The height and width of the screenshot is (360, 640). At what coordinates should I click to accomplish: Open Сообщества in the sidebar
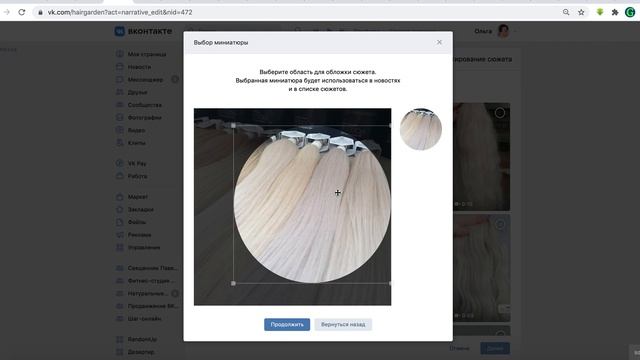tap(144, 105)
